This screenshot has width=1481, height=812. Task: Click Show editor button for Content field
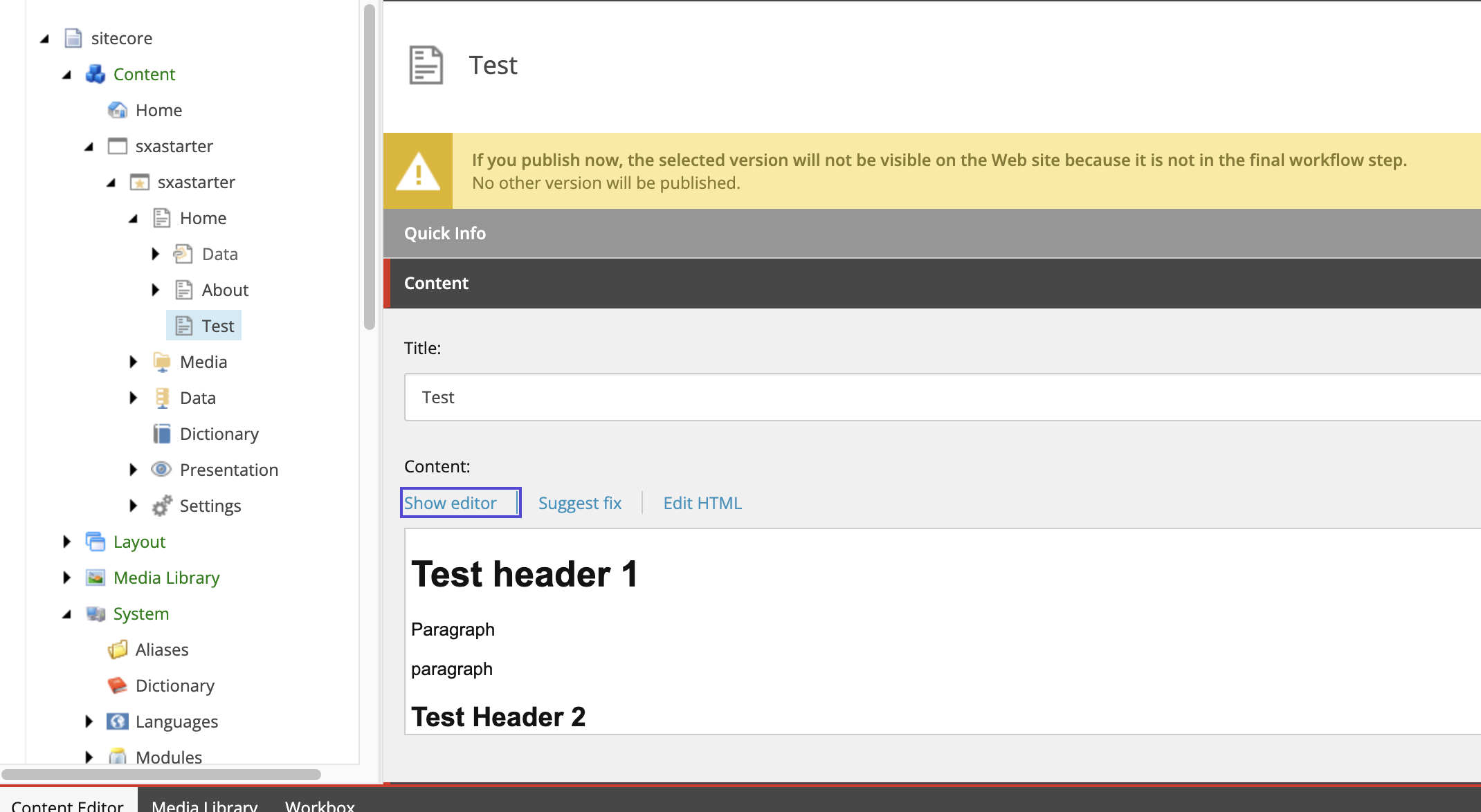tap(452, 503)
